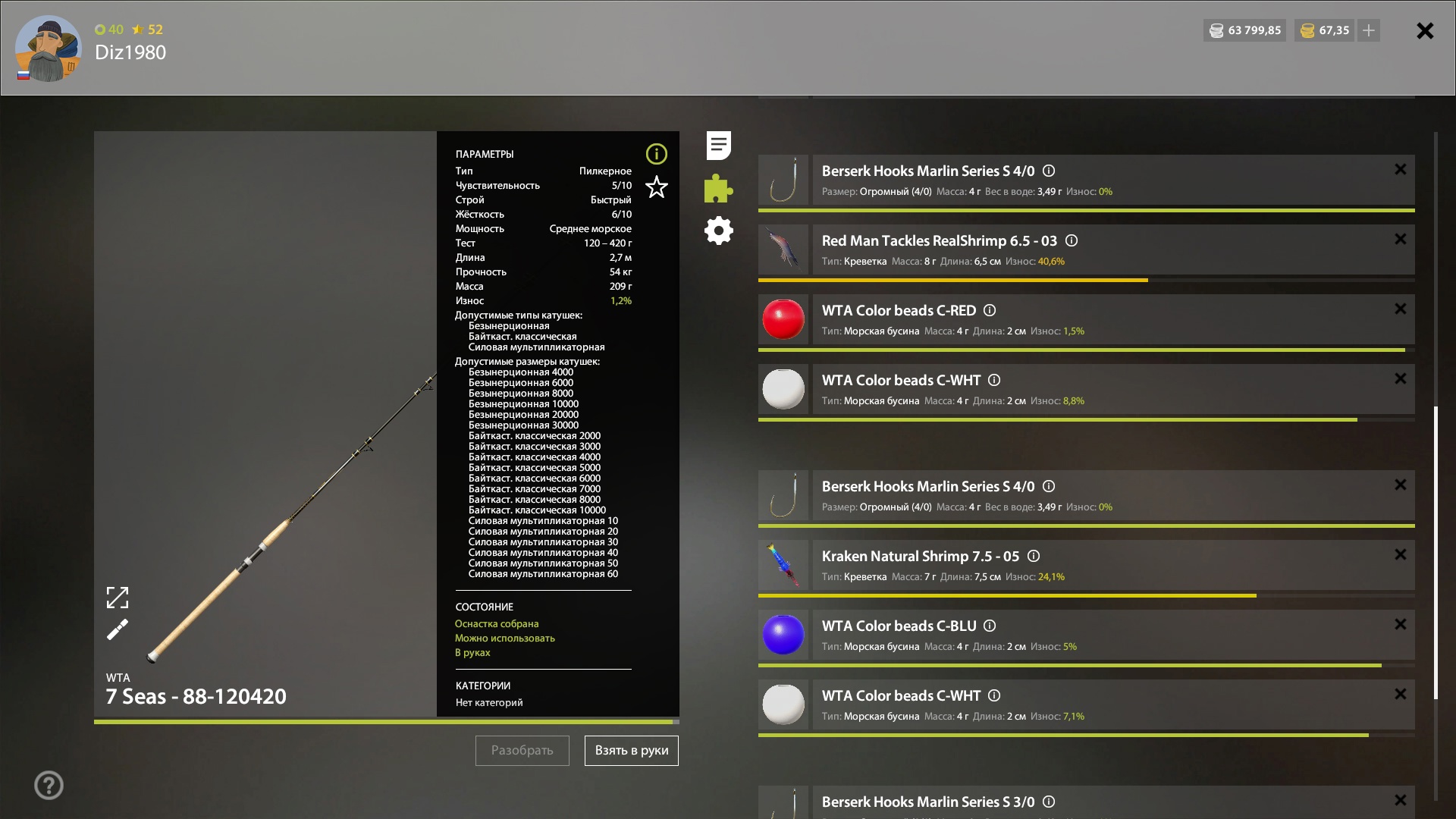Viewport: 1456px width, 819px height.
Task: Rename rod with the pencil icon
Action: [118, 629]
